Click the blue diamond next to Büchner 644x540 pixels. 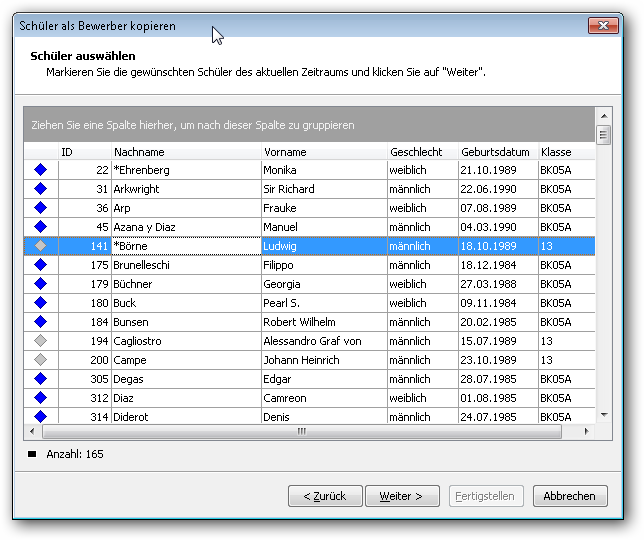click(x=40, y=284)
